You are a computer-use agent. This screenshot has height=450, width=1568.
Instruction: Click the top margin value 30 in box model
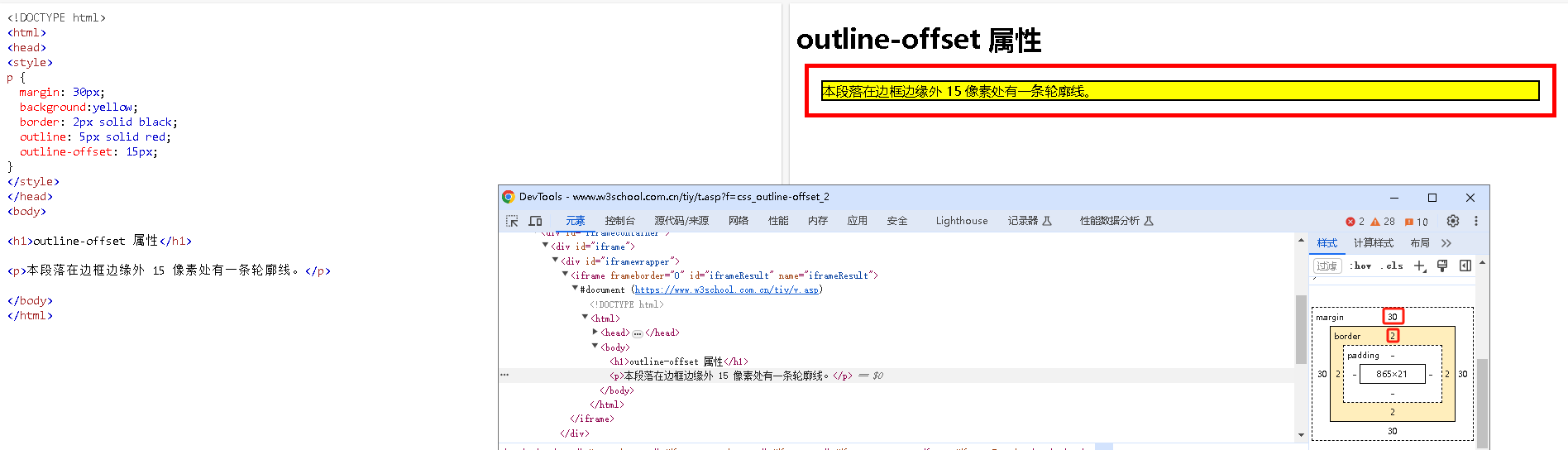1393,317
